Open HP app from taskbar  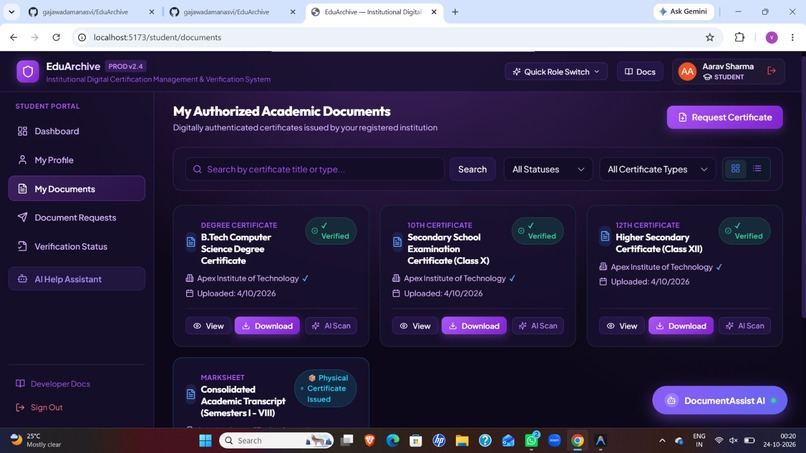(x=438, y=440)
